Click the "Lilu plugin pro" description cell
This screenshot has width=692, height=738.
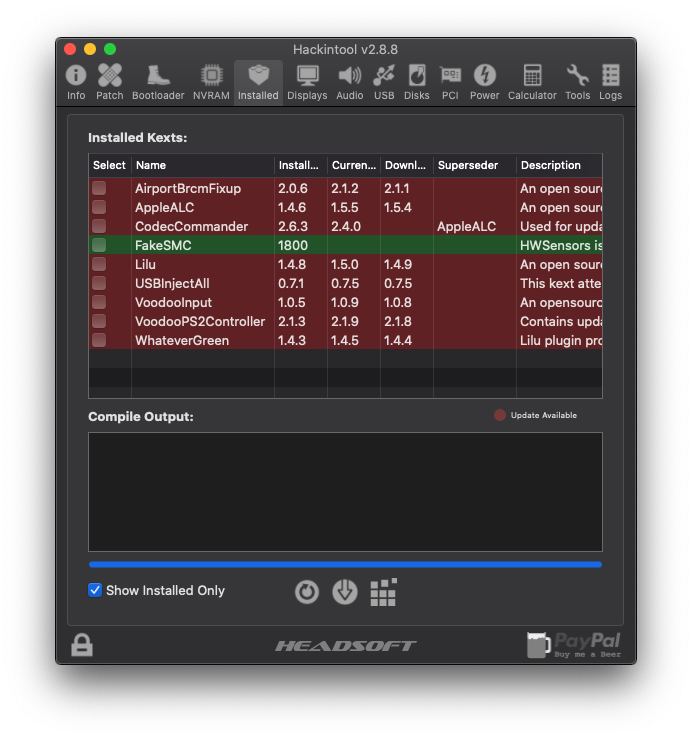click(561, 340)
